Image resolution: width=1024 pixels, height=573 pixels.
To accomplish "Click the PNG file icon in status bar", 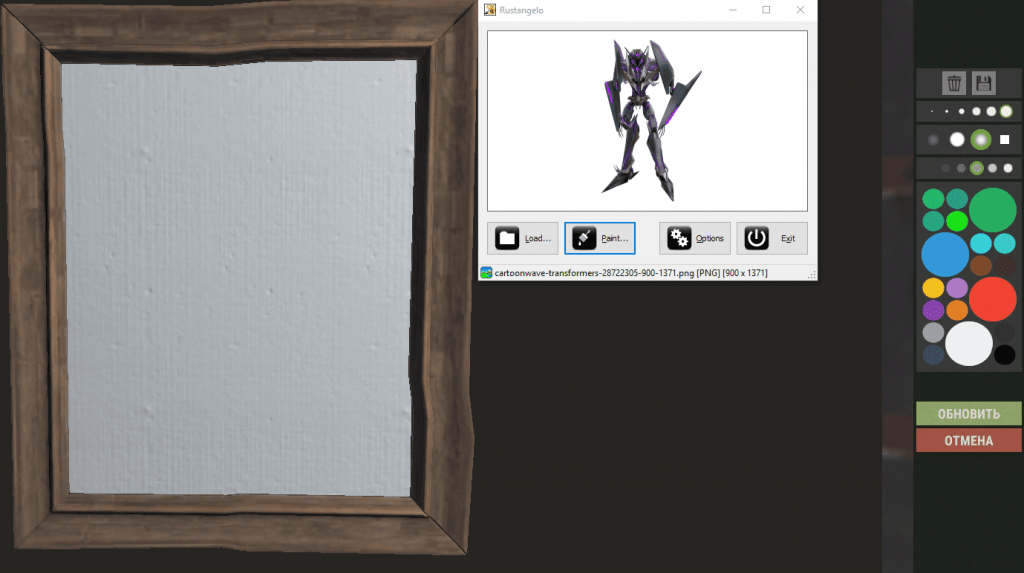I will 486,273.
